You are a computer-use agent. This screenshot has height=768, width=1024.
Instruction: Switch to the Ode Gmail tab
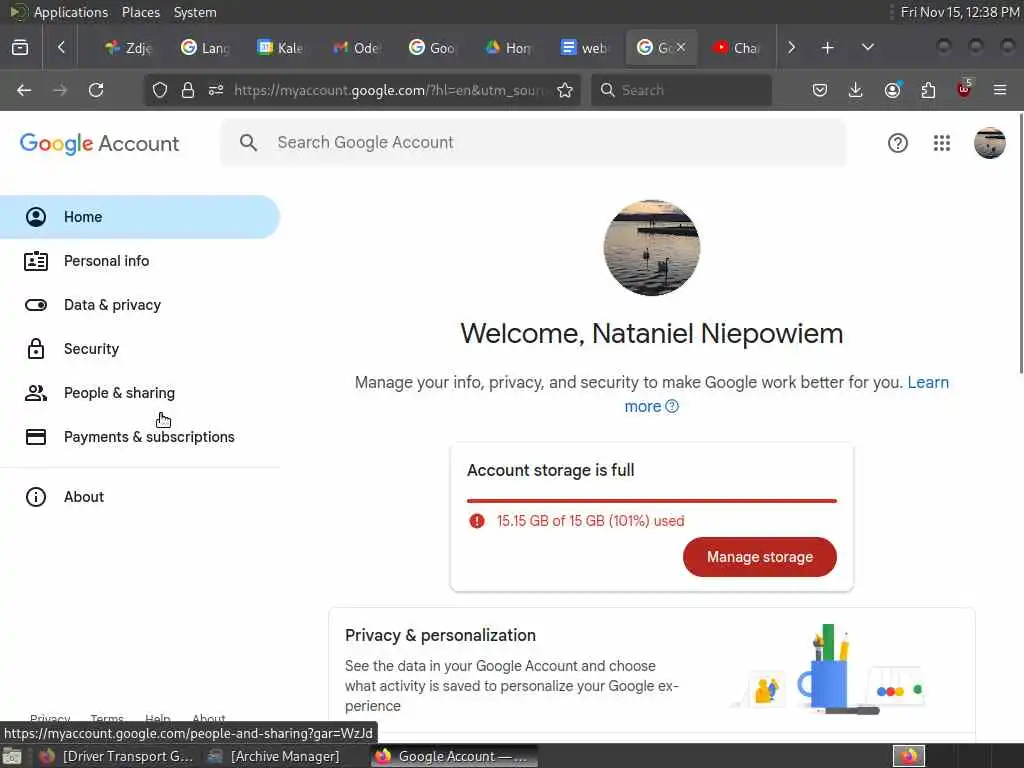(x=356, y=48)
